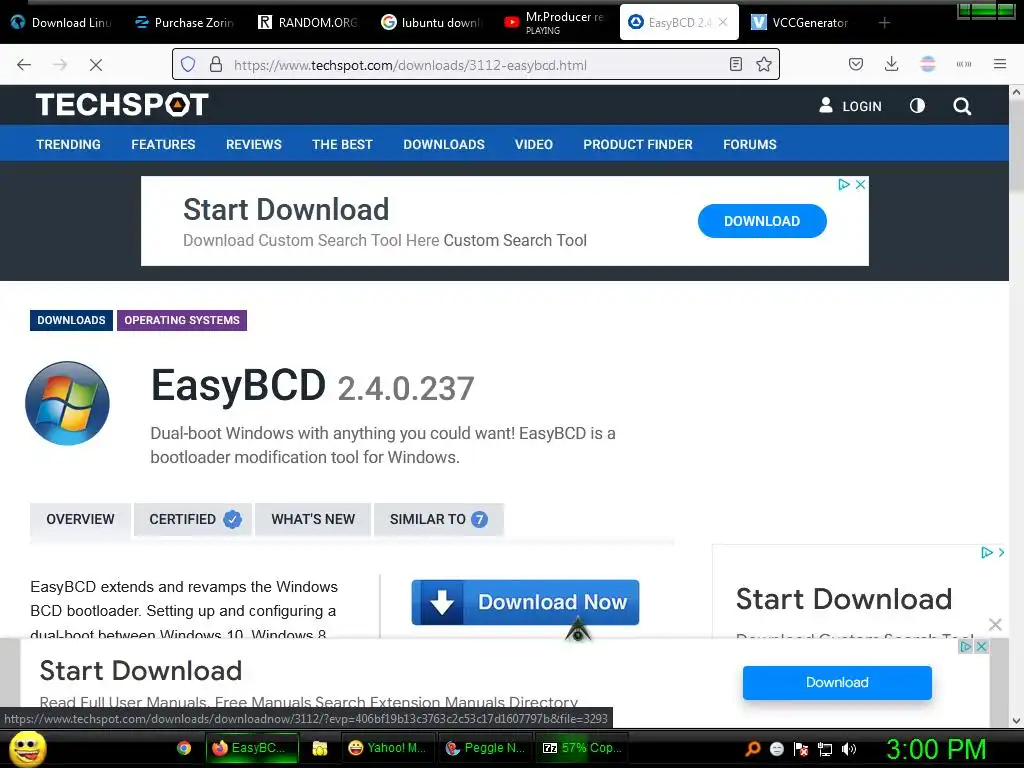The image size is (1024, 768).
Task: Open TRENDING in navigation bar
Action: click(x=69, y=144)
